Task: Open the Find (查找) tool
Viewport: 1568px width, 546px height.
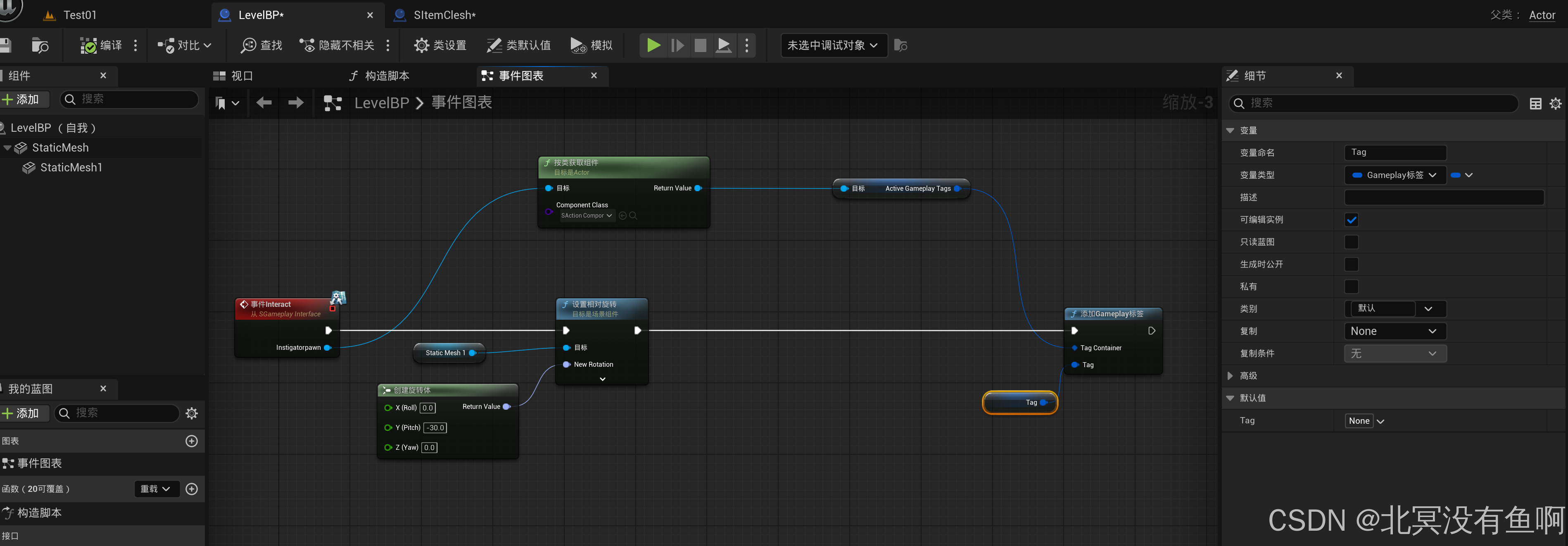Action: (262, 45)
